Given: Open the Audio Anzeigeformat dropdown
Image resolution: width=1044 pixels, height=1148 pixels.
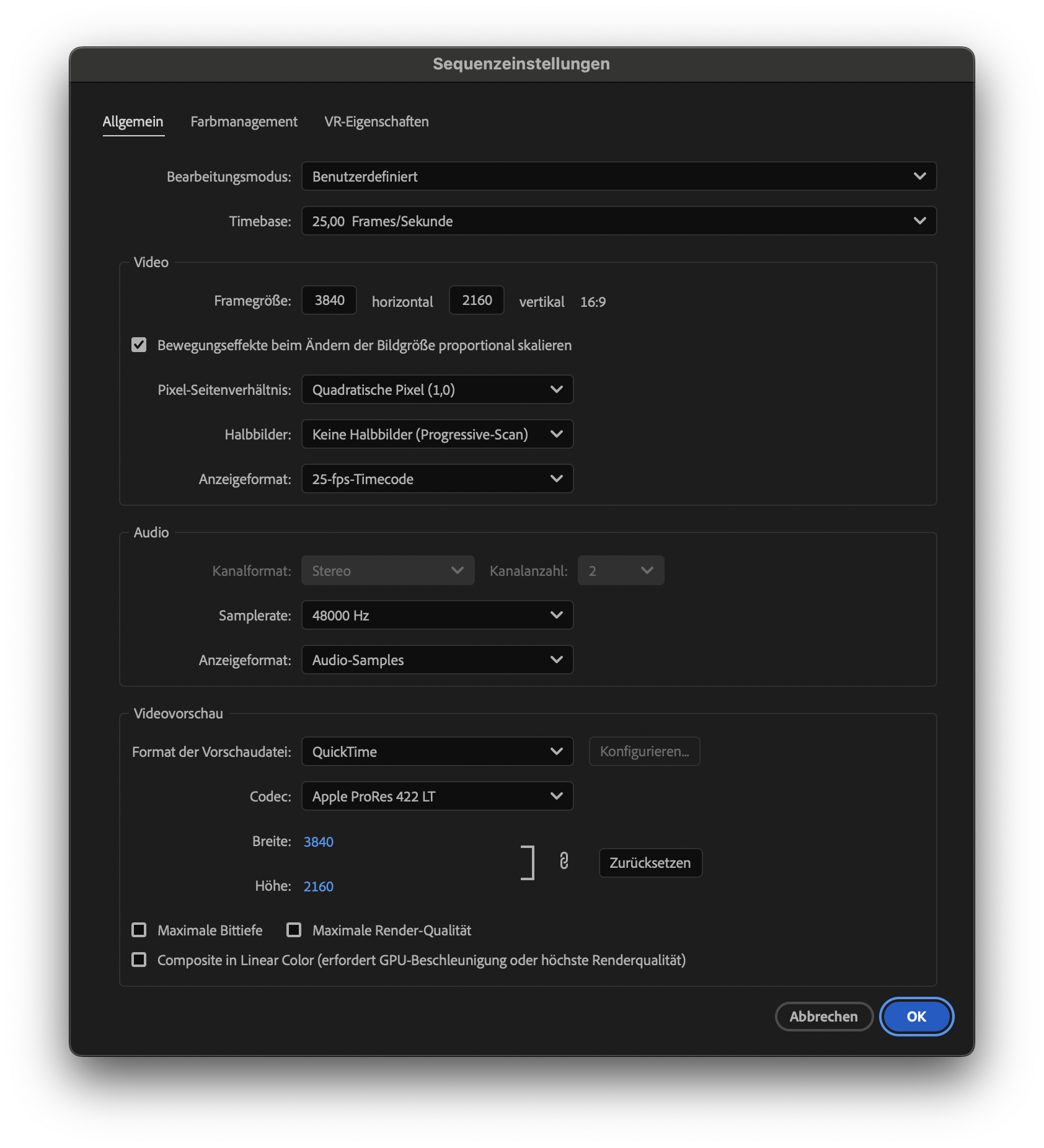Looking at the screenshot, I should pyautogui.click(x=437, y=660).
